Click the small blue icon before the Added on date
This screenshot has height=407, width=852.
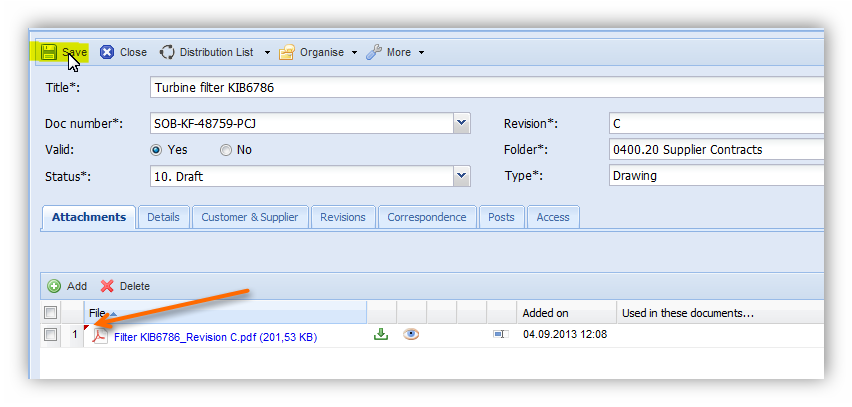point(500,335)
